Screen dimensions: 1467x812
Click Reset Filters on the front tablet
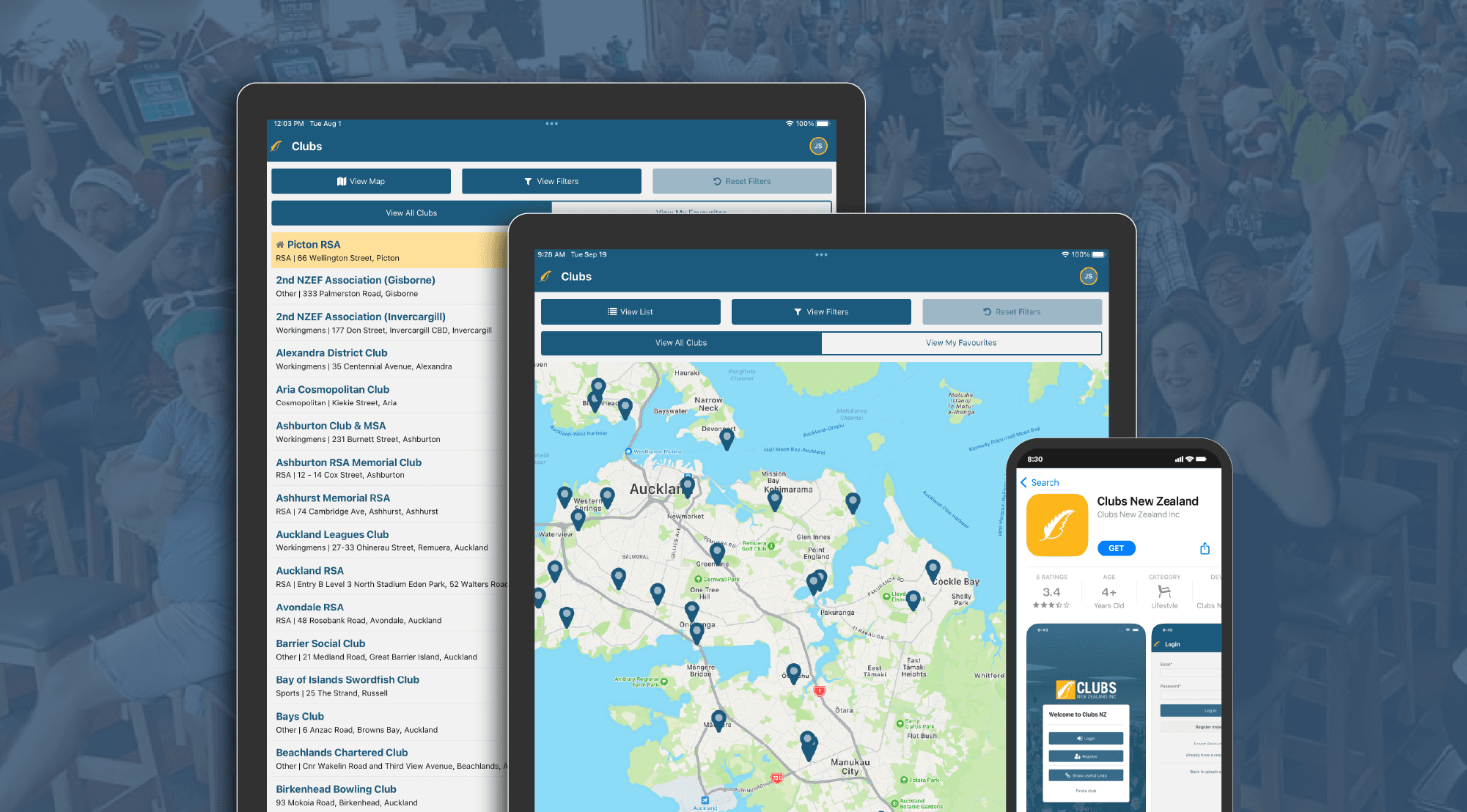[1012, 311]
